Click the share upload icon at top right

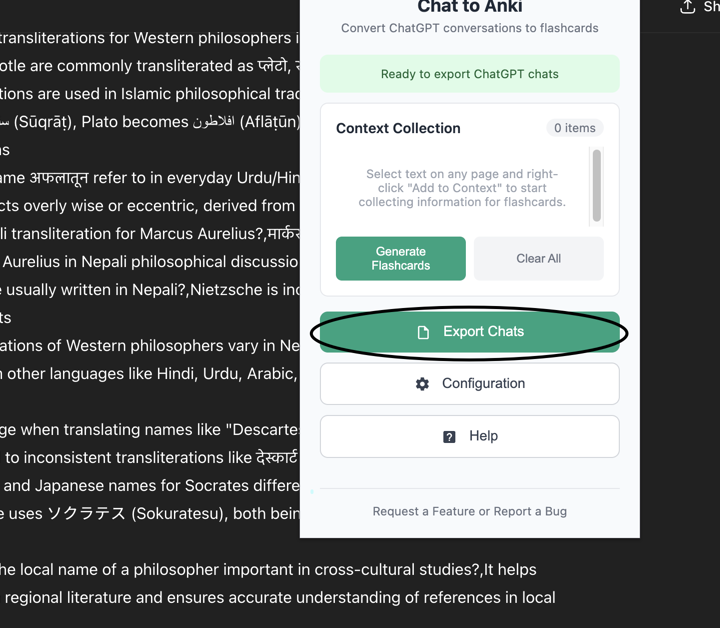tap(687, 7)
